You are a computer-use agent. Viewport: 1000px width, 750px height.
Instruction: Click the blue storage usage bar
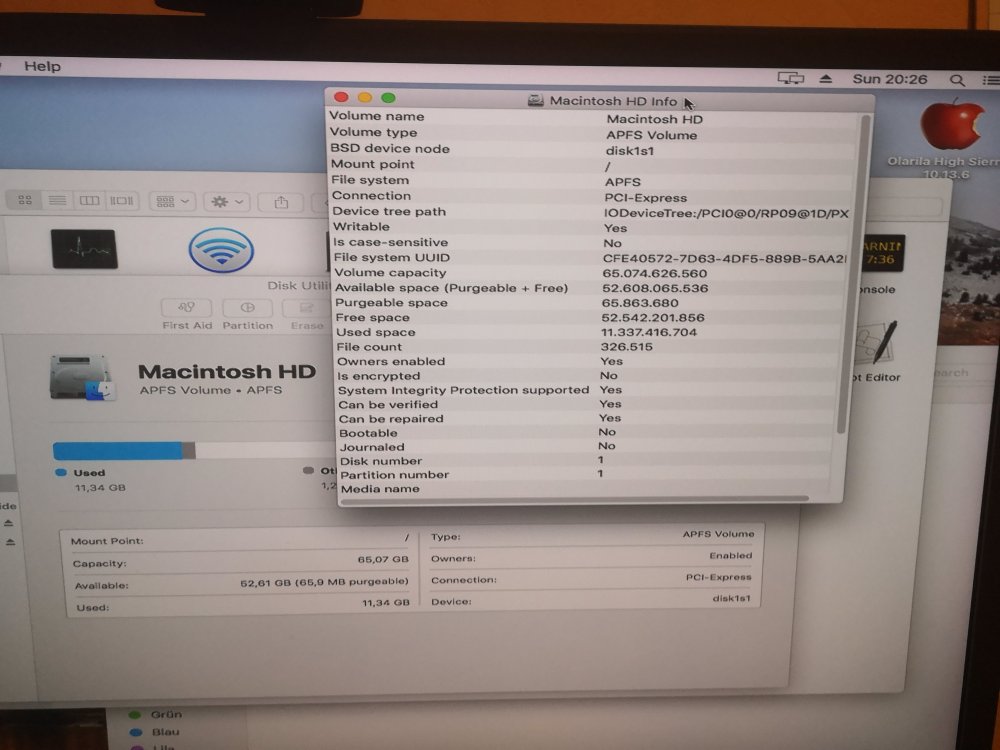[117, 451]
